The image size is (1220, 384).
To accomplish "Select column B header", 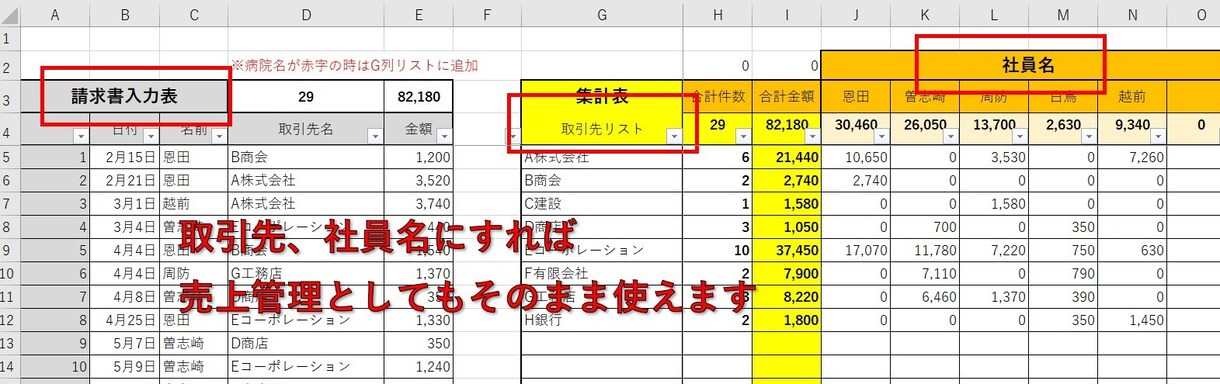I will tap(124, 14).
